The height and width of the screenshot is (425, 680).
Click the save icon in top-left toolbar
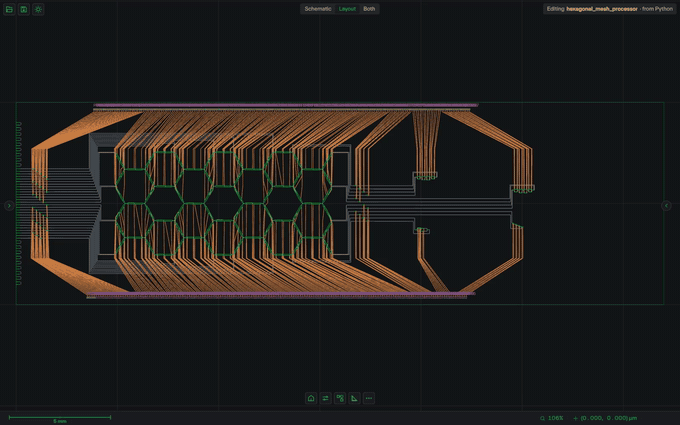coord(24,9)
